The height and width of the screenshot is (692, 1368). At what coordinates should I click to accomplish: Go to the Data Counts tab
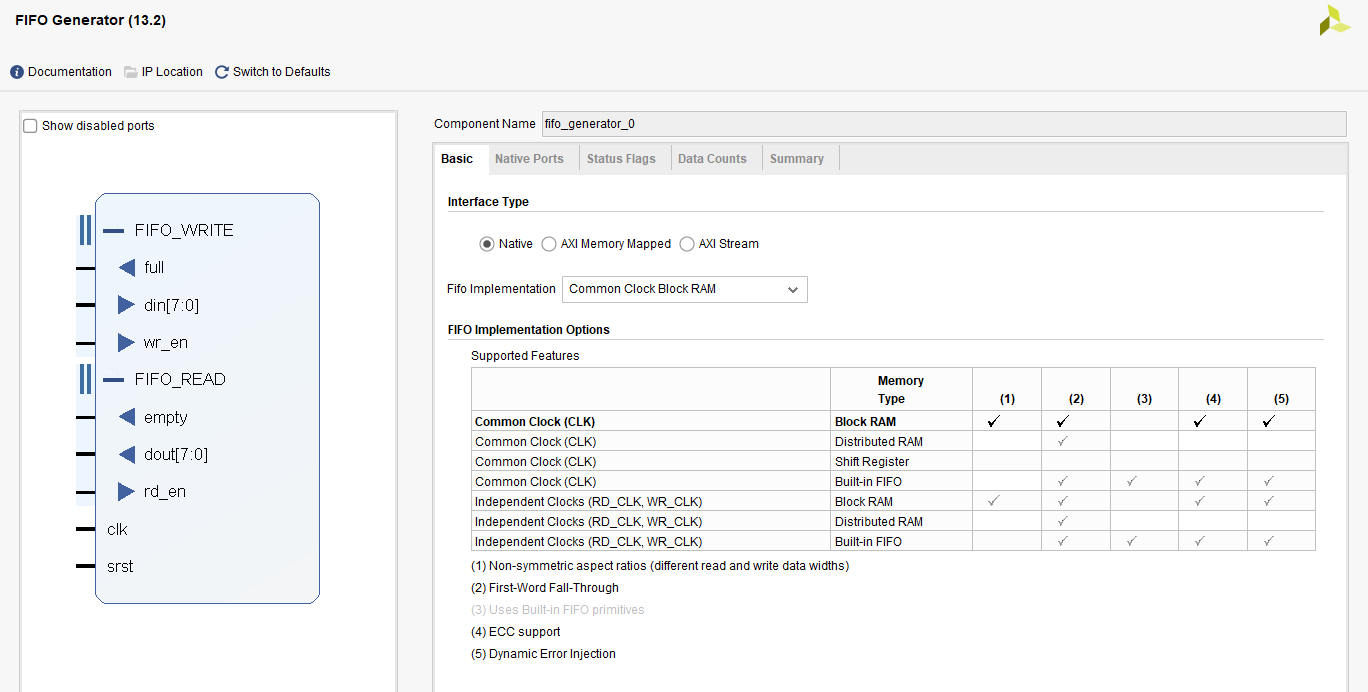click(x=712, y=159)
